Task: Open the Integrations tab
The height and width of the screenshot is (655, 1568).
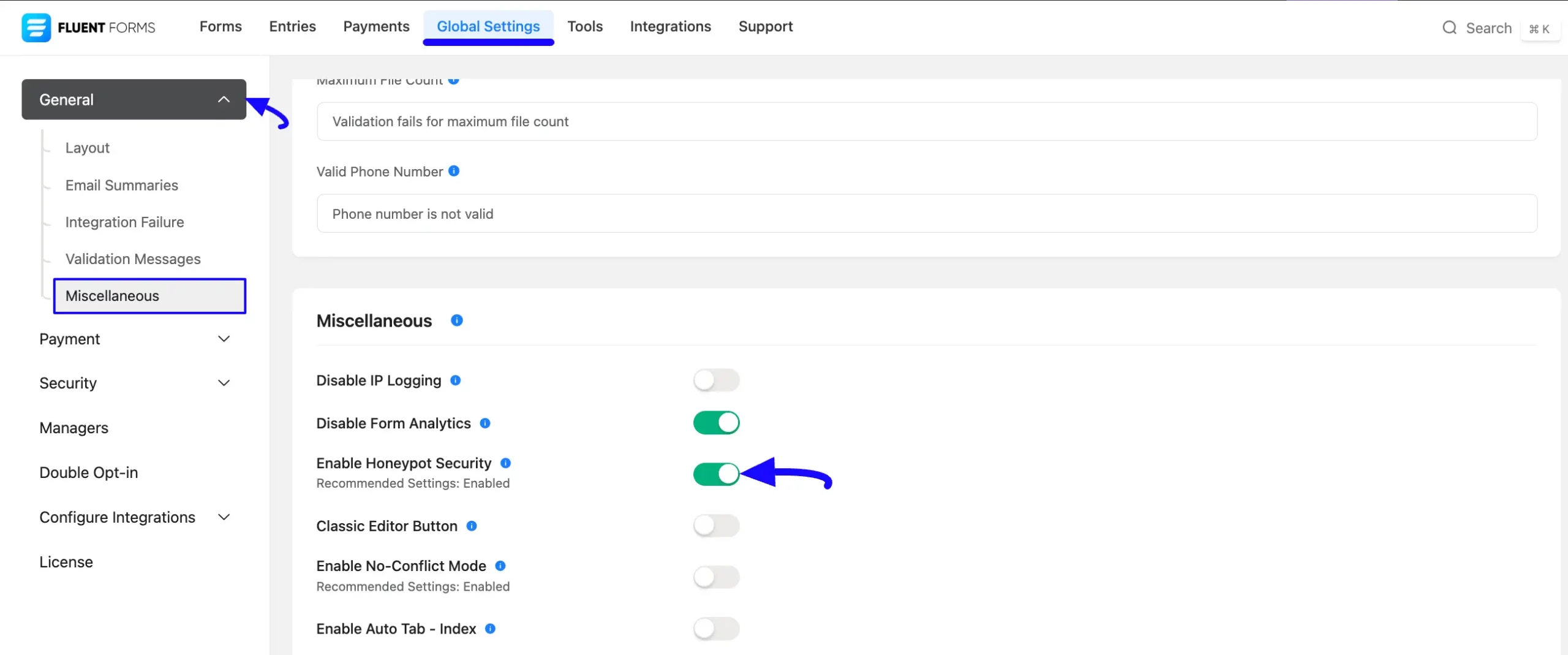Action: 670,26
